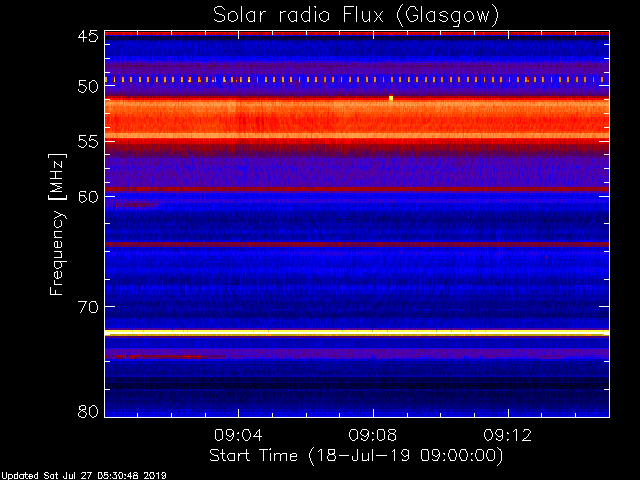Image resolution: width=640 pixels, height=480 pixels.
Task: Click the yellow spot near 51 MHz at 09:08
Action: click(x=391, y=98)
